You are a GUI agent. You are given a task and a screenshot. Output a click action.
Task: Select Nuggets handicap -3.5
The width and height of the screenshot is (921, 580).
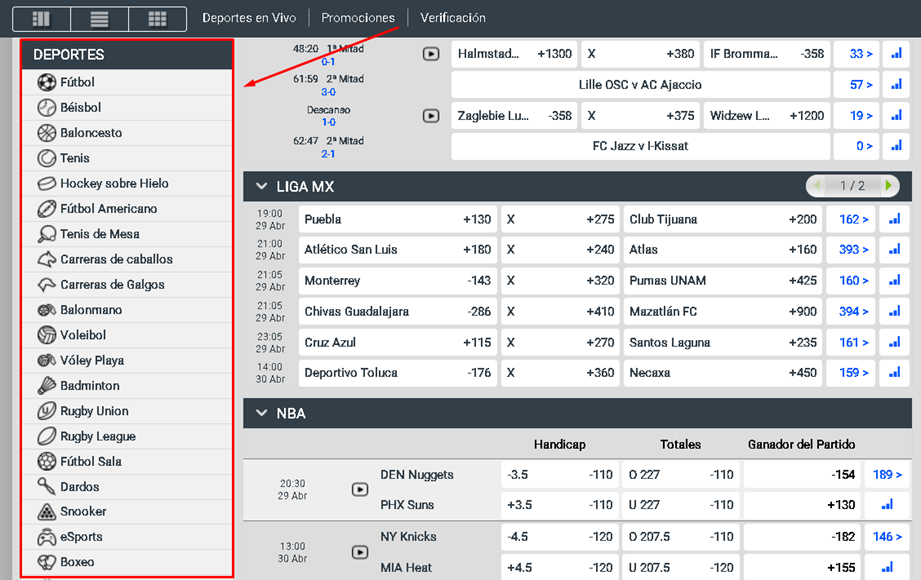560,475
